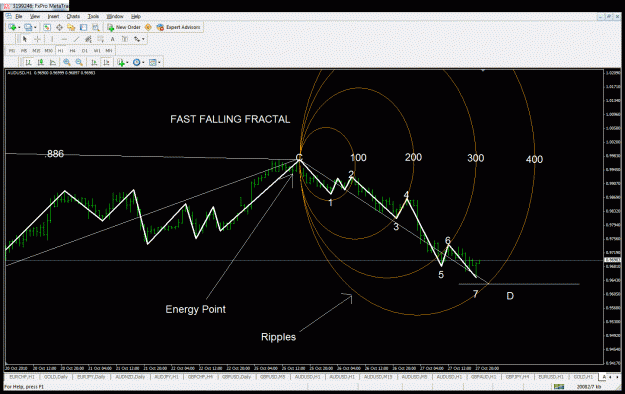The image size is (625, 394).
Task: Switch chart to MN timeframe
Action: (109, 51)
